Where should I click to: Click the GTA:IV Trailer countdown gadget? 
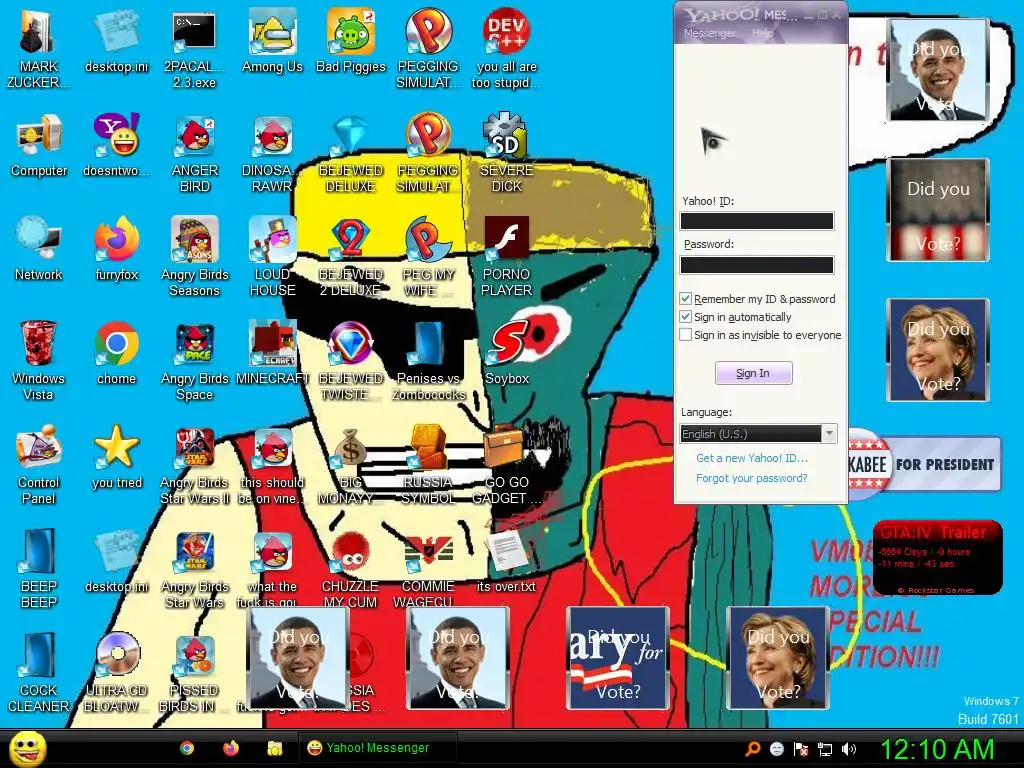coord(937,557)
